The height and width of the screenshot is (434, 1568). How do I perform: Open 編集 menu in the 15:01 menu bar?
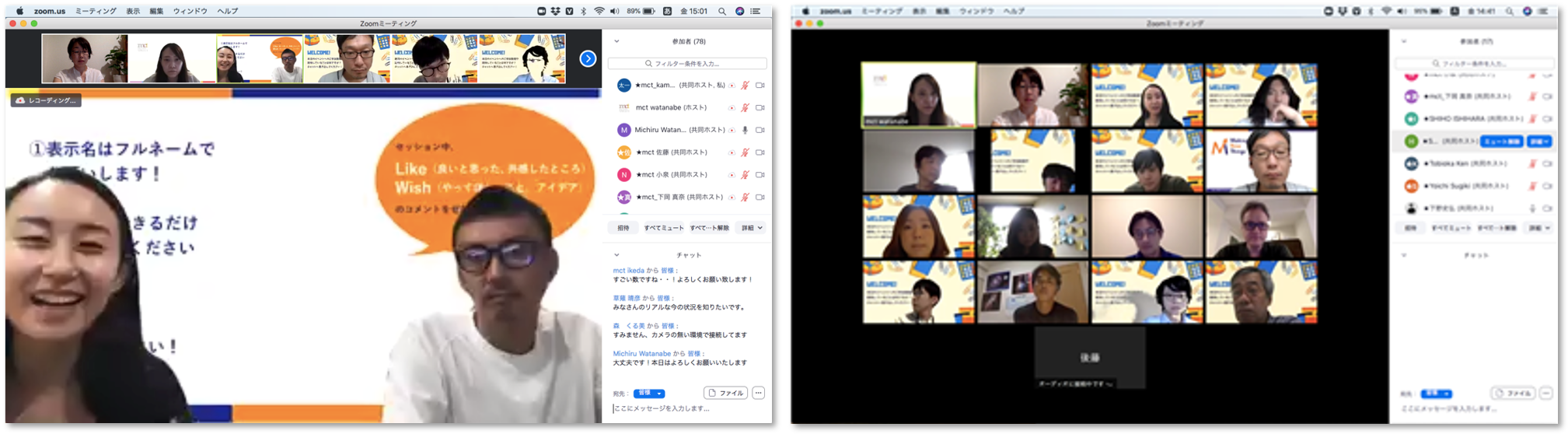click(156, 12)
